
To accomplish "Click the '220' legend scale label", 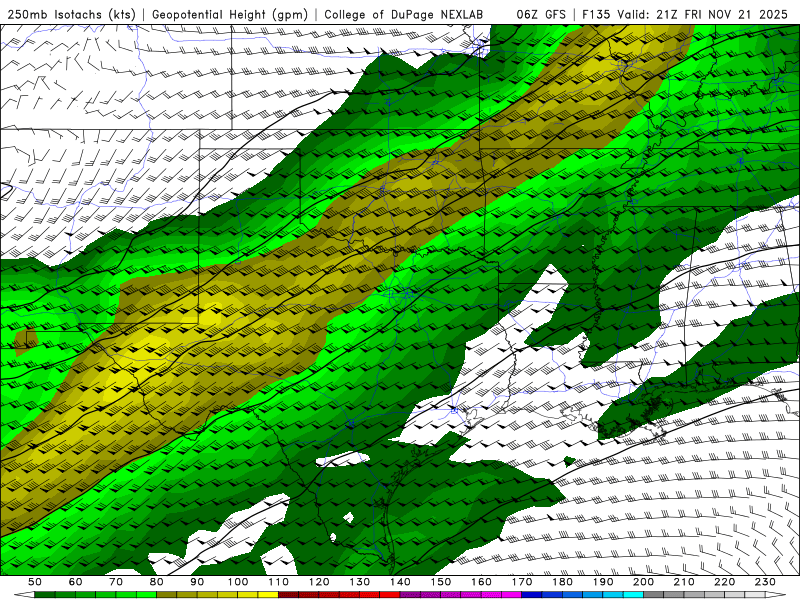I will tap(725, 582).
